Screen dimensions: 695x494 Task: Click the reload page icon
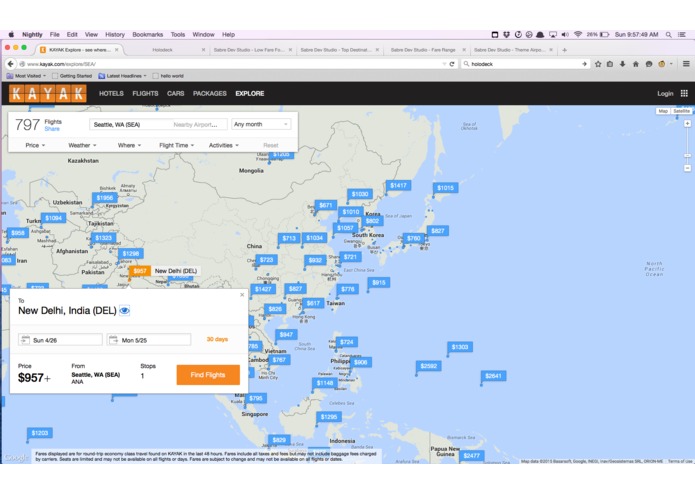(x=452, y=64)
